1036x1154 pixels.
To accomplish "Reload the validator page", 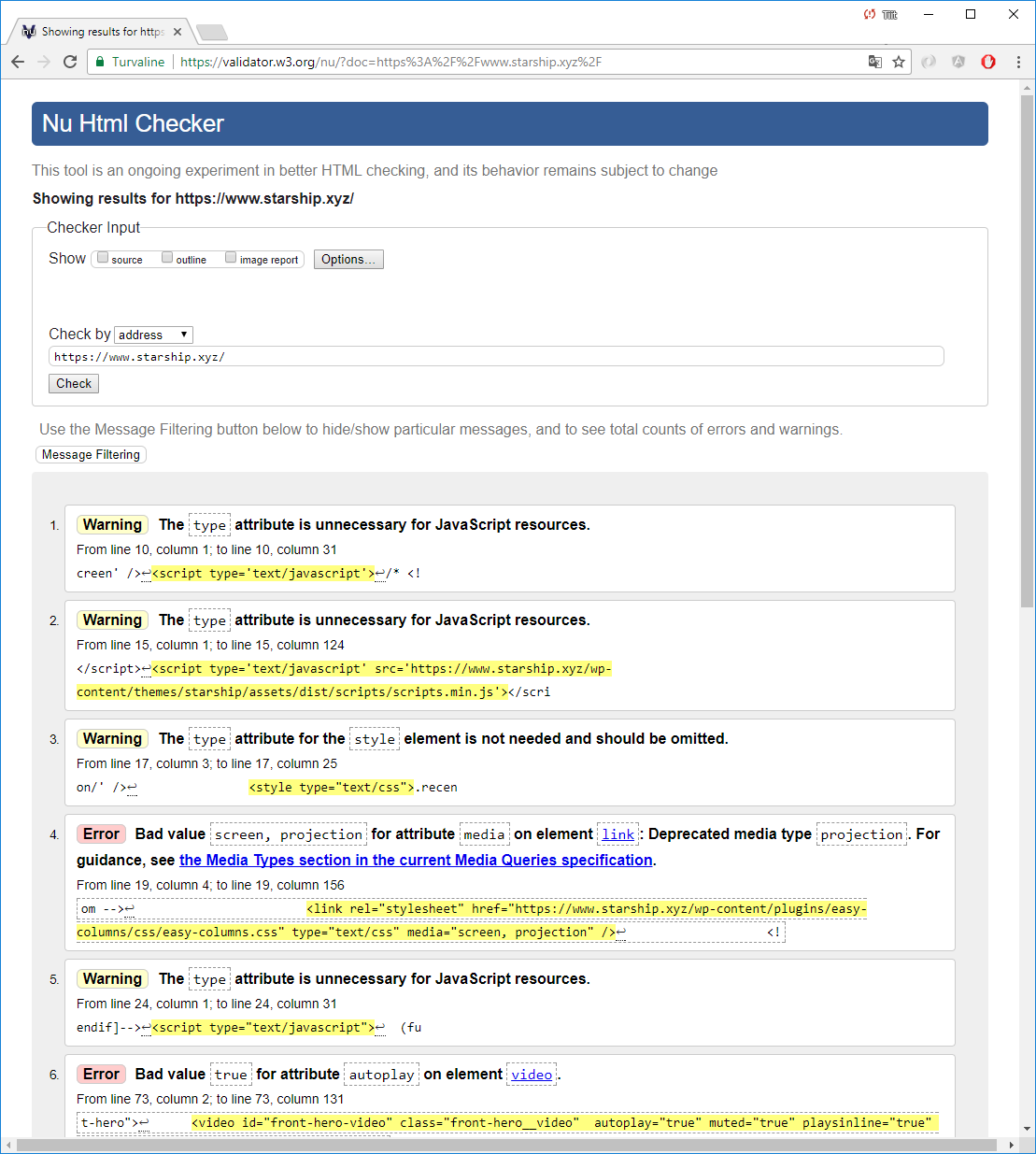I will click(x=70, y=62).
